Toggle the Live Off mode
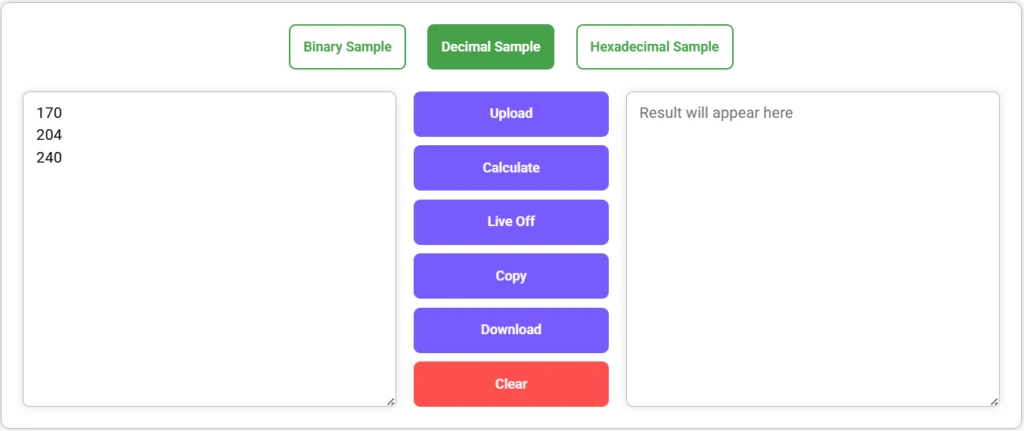 click(511, 222)
